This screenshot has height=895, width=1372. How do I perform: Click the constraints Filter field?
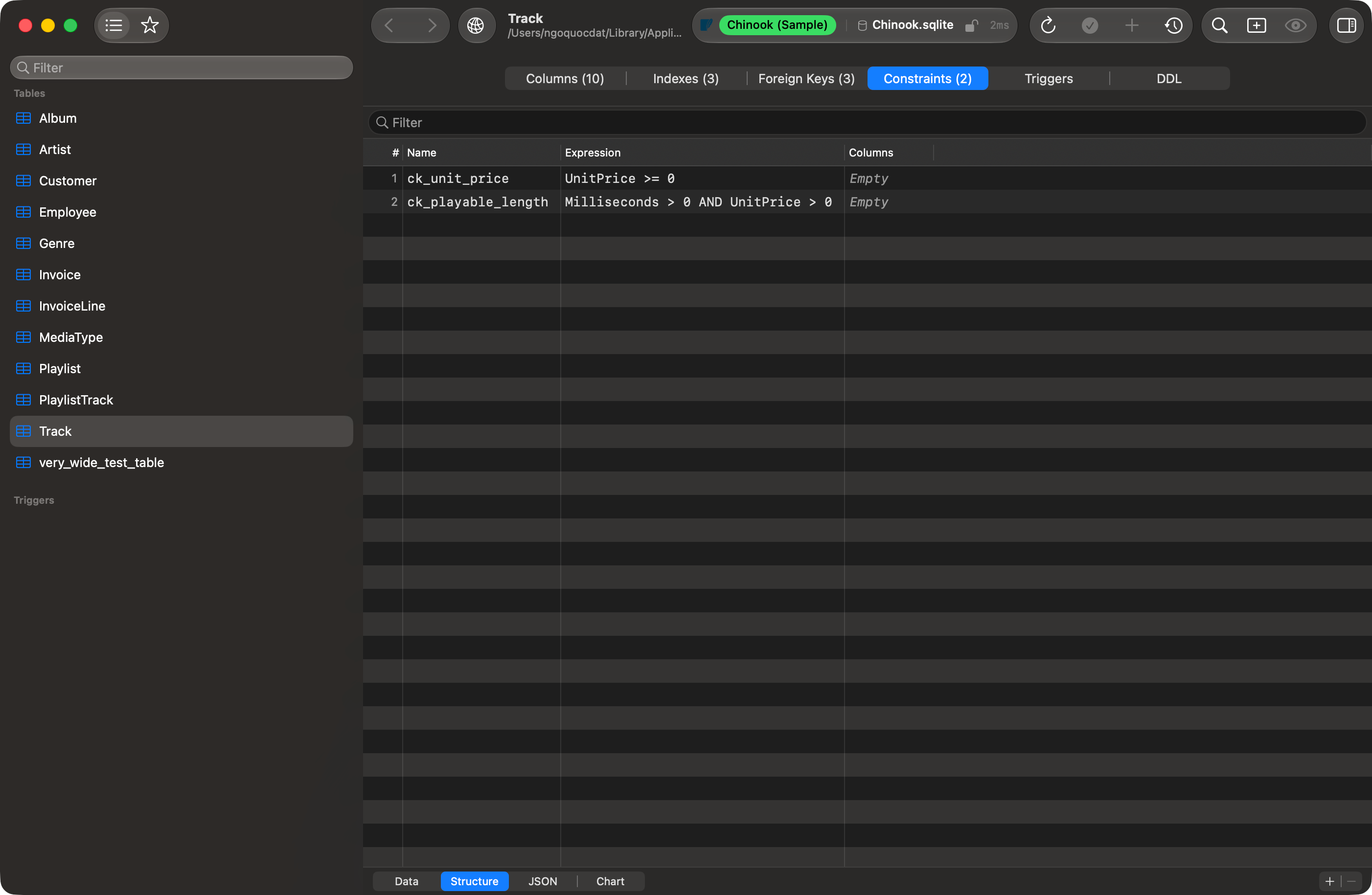(x=867, y=122)
